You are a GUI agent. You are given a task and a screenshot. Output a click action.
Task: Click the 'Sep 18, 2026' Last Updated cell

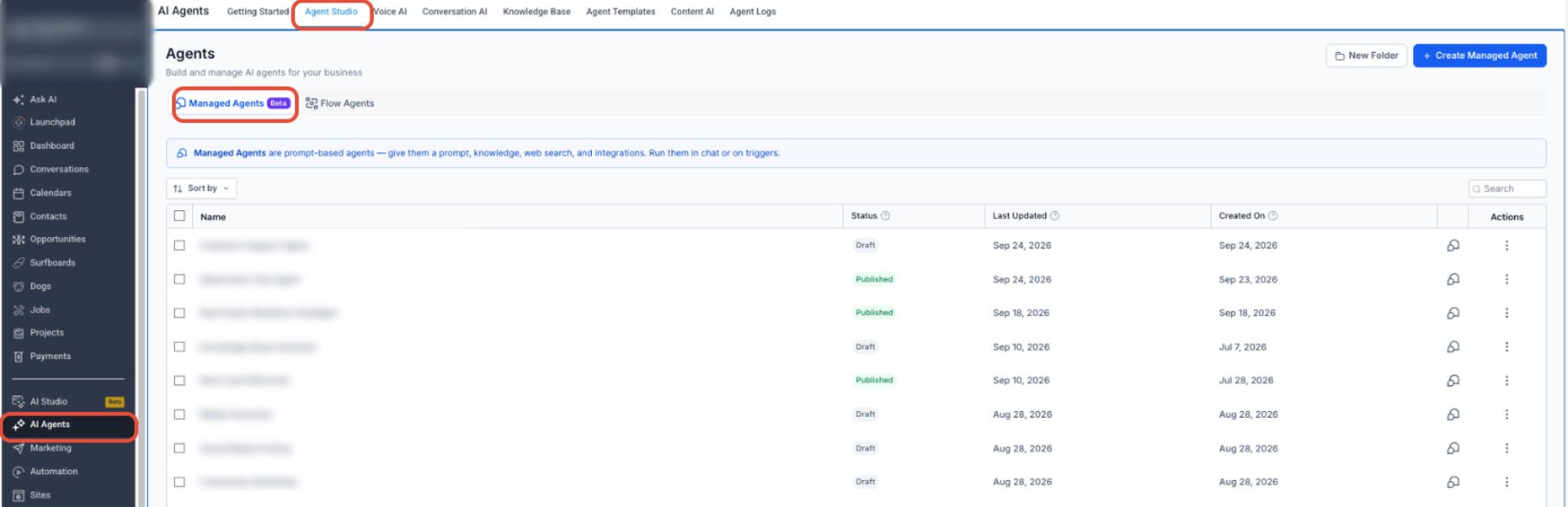point(1021,313)
